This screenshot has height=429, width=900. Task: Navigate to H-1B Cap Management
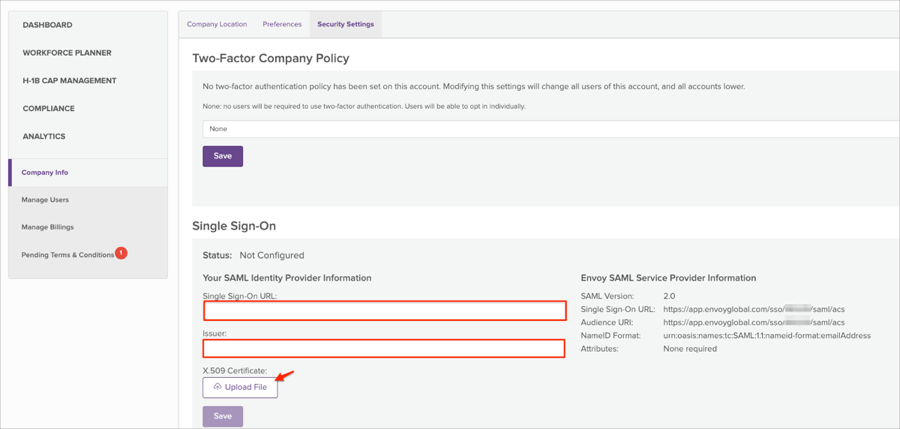pos(69,81)
